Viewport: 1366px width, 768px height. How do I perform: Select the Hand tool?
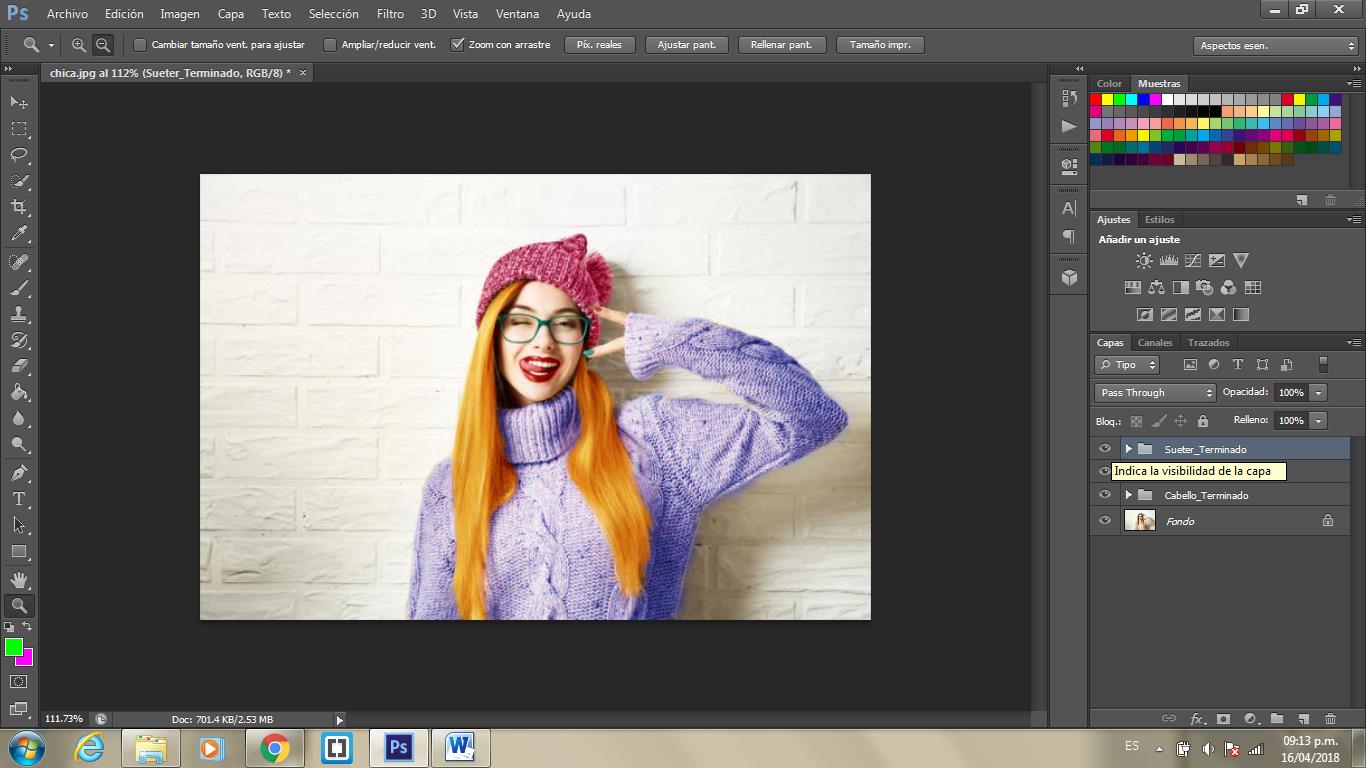[19, 579]
